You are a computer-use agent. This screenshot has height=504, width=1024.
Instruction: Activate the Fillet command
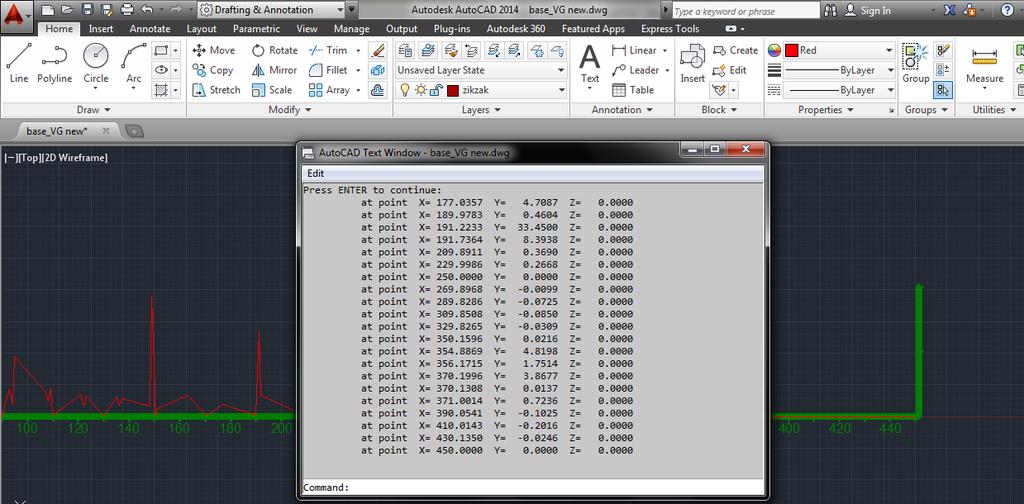328,70
